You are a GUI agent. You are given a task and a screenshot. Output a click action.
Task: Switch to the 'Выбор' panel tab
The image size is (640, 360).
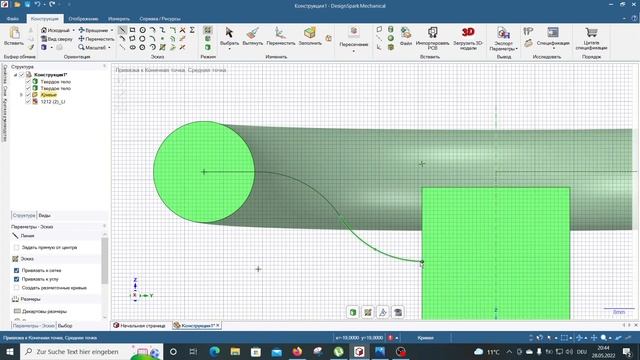tap(65, 326)
